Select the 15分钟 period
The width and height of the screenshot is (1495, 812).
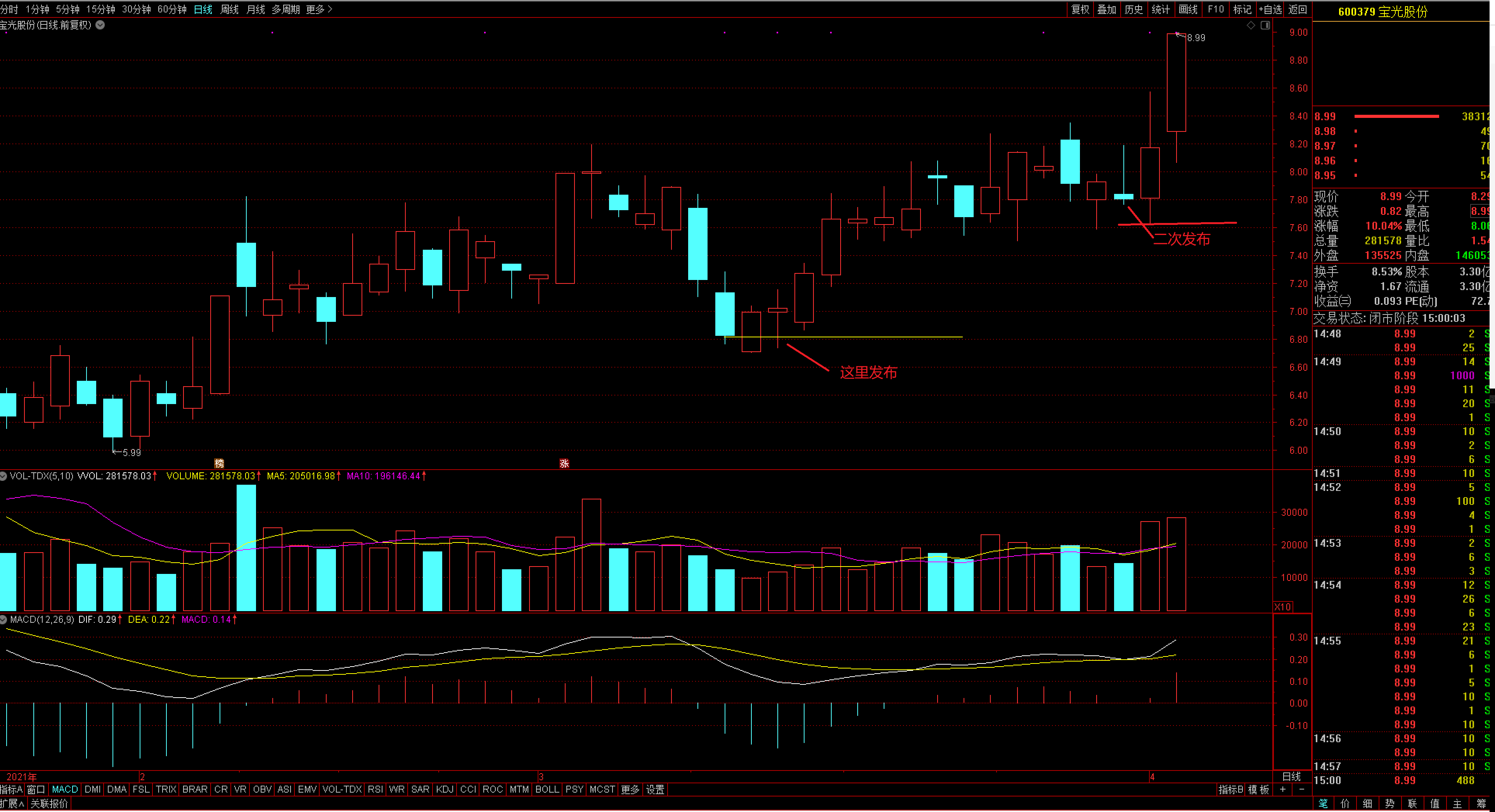(x=101, y=9)
